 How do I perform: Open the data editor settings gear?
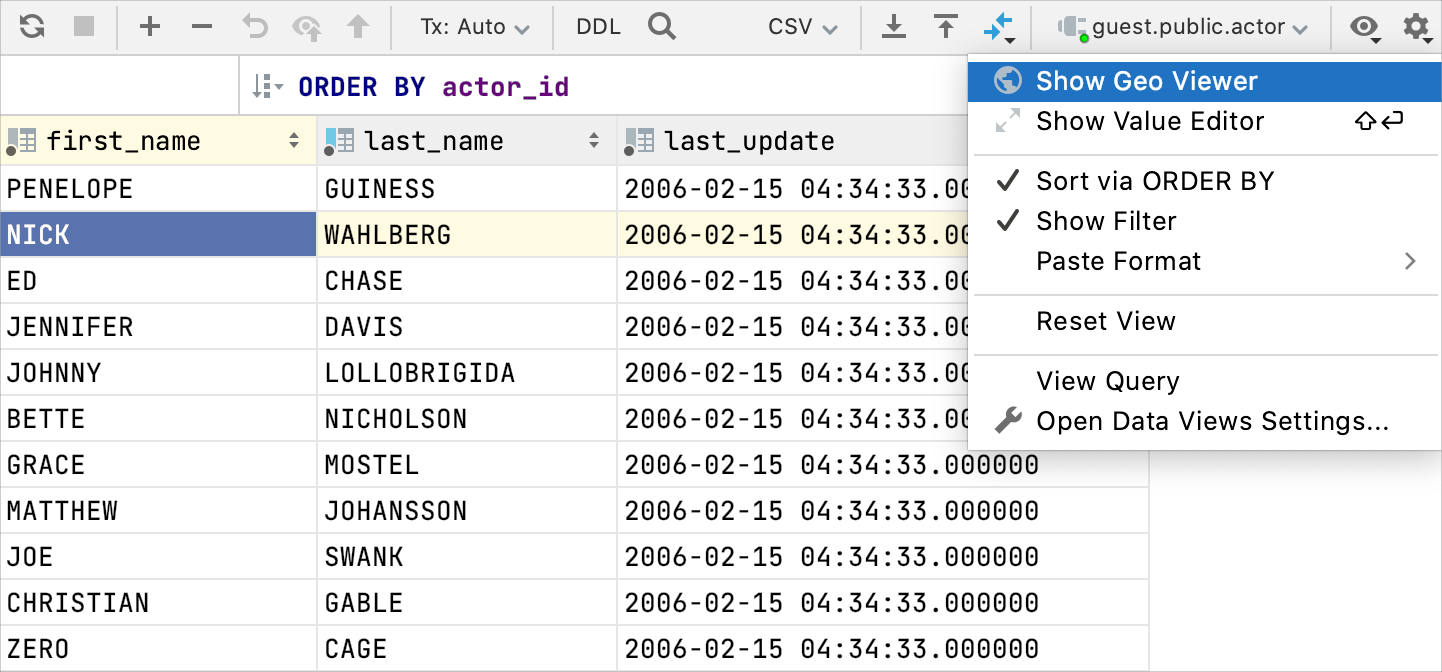1416,27
